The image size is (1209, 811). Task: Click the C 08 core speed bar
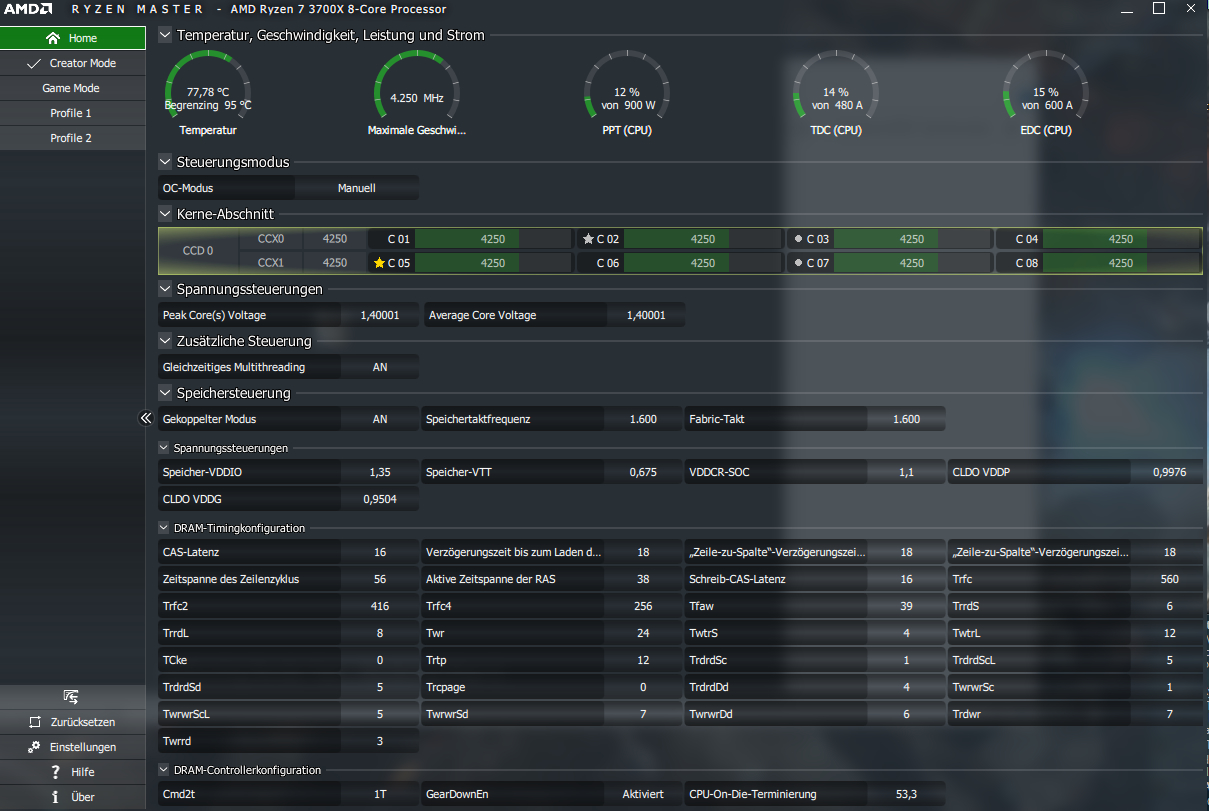(x=1121, y=263)
